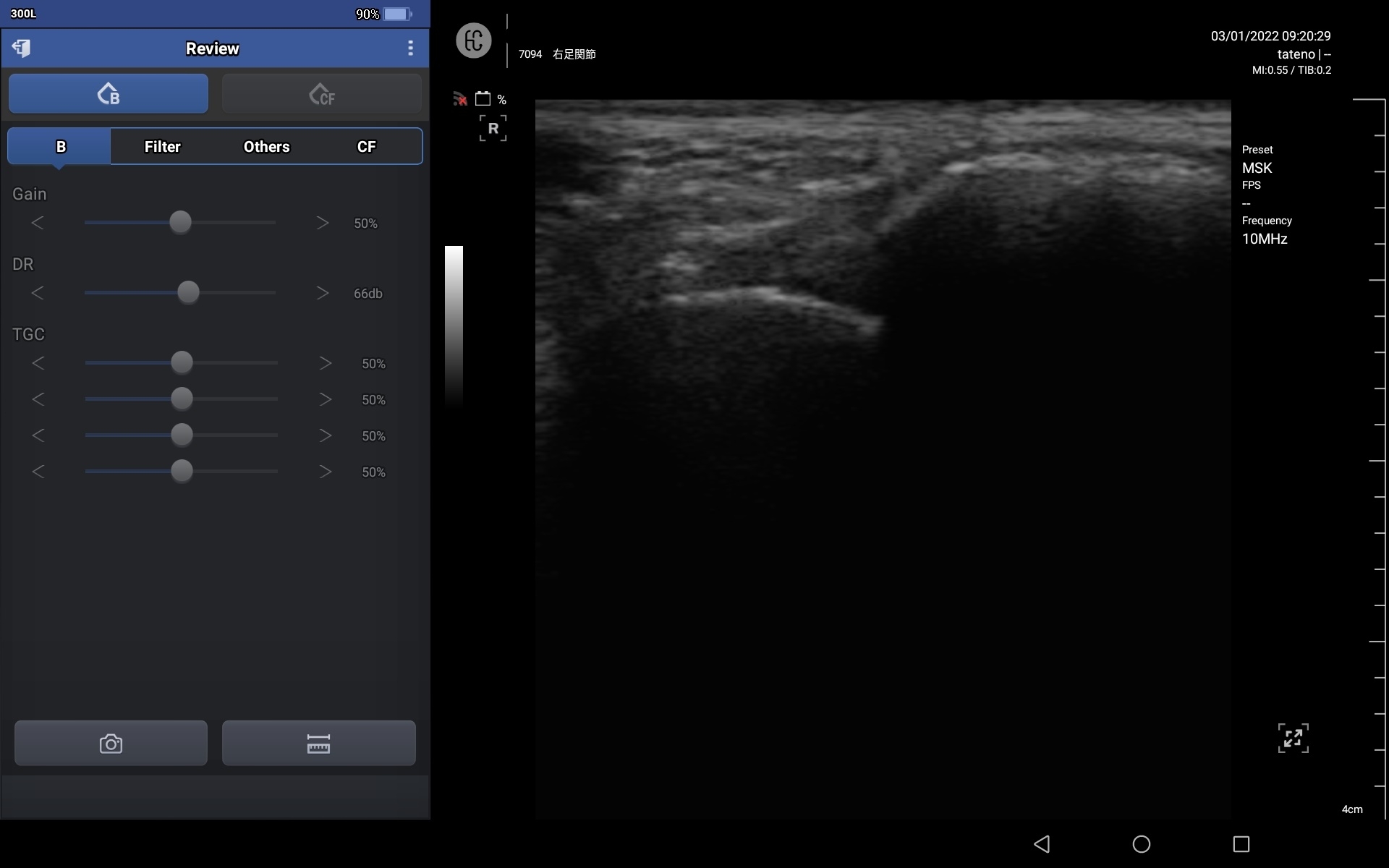Click the ultrasound image view
Screen dimensions: 1389x868
[883, 459]
